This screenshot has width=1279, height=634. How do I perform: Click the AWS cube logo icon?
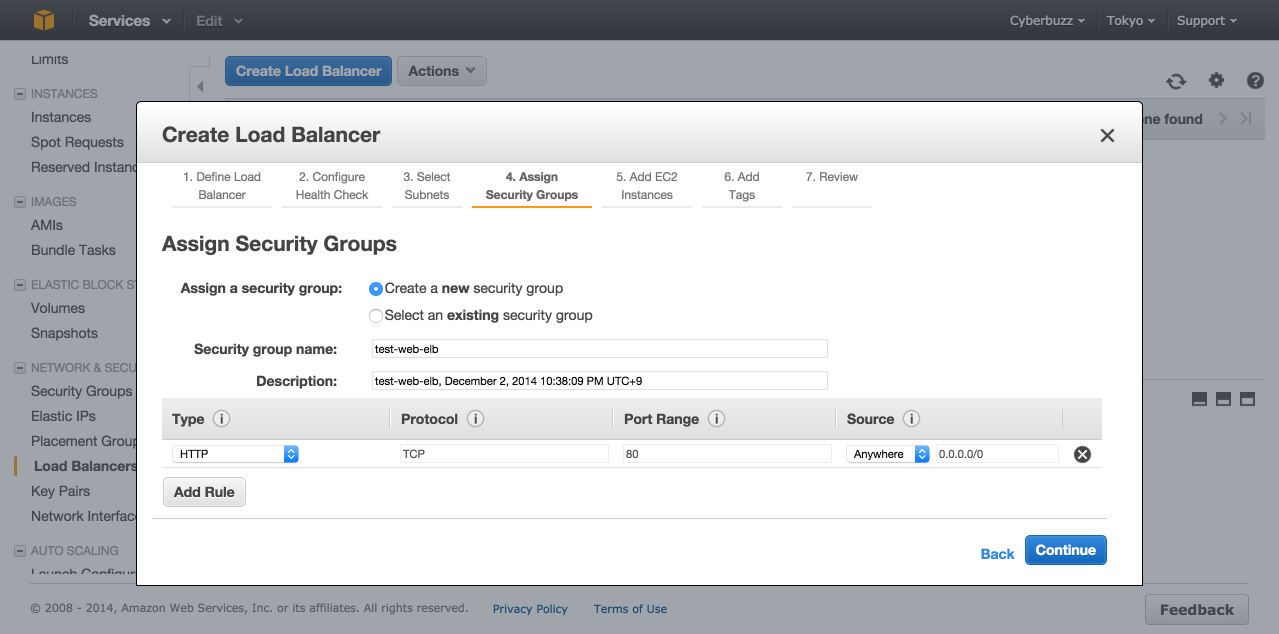44,20
